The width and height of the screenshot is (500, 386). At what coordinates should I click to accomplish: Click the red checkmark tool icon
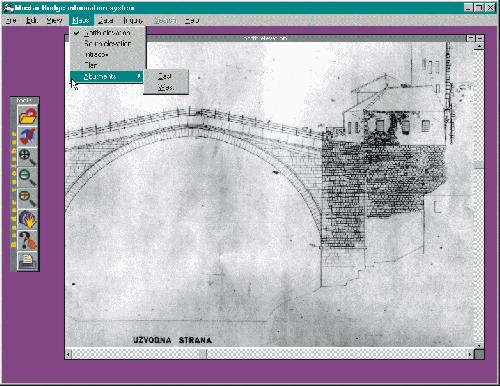[28, 136]
